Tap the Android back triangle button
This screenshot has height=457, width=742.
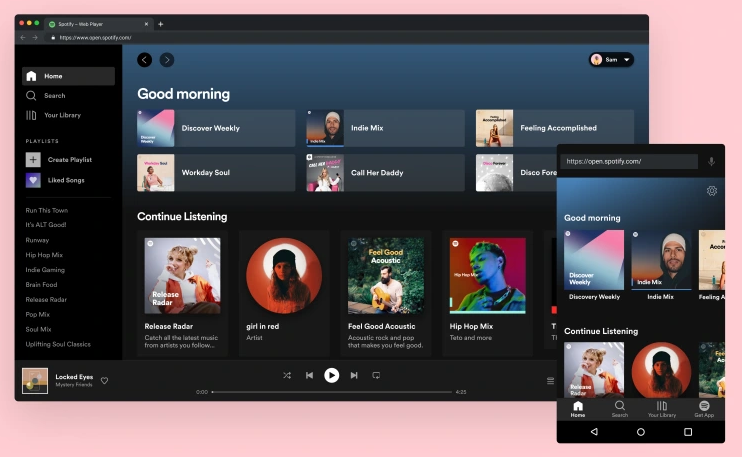[x=594, y=431]
